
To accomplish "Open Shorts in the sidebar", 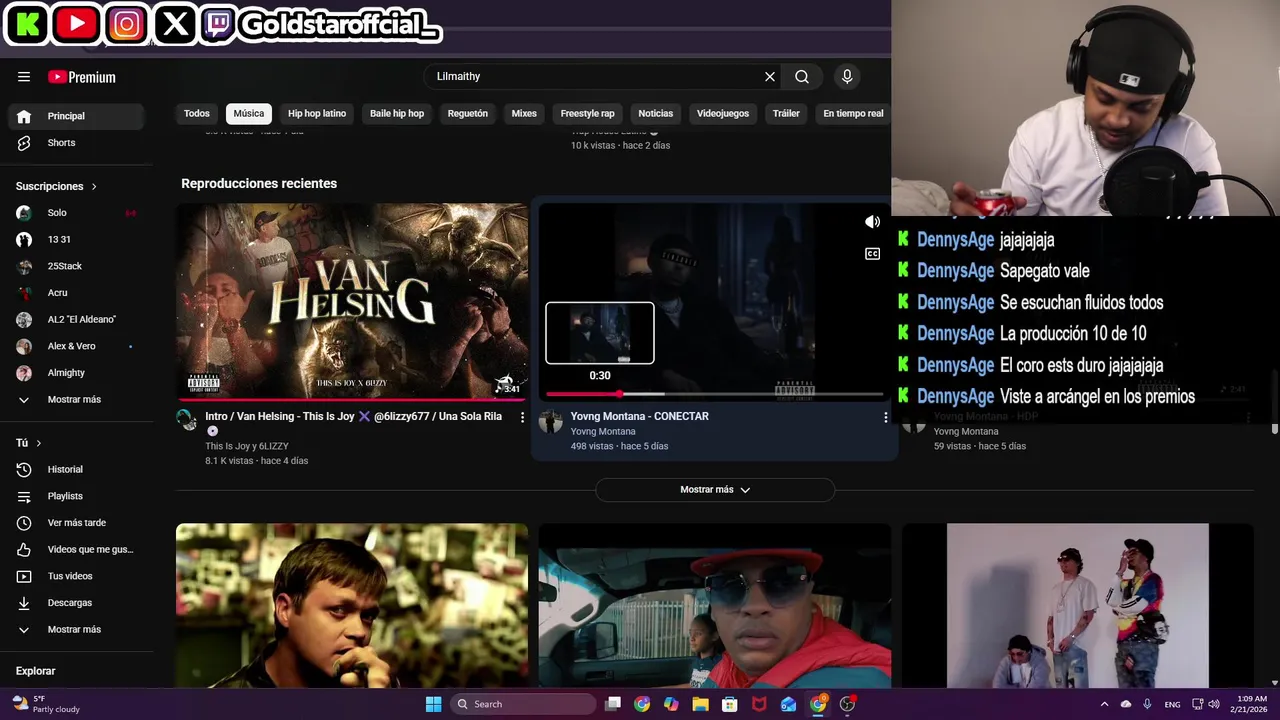I will (x=76, y=143).
